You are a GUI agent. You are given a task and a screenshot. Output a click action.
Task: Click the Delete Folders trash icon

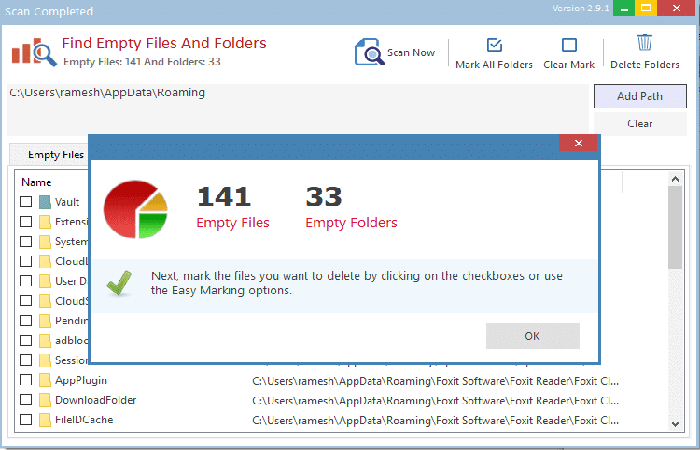click(644, 43)
